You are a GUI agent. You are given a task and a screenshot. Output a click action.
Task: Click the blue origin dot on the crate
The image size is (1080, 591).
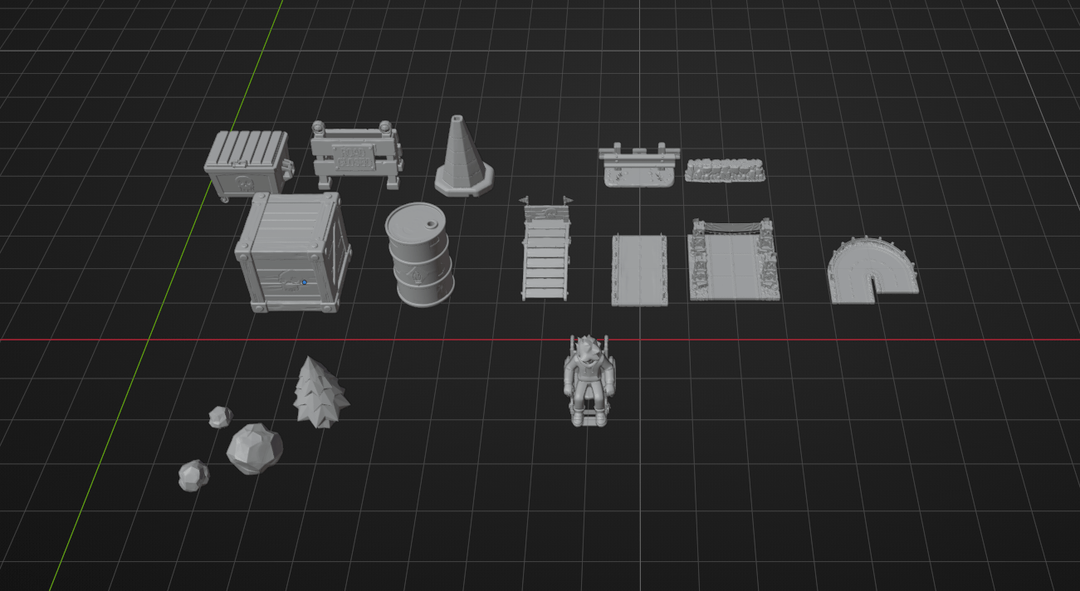(304, 282)
